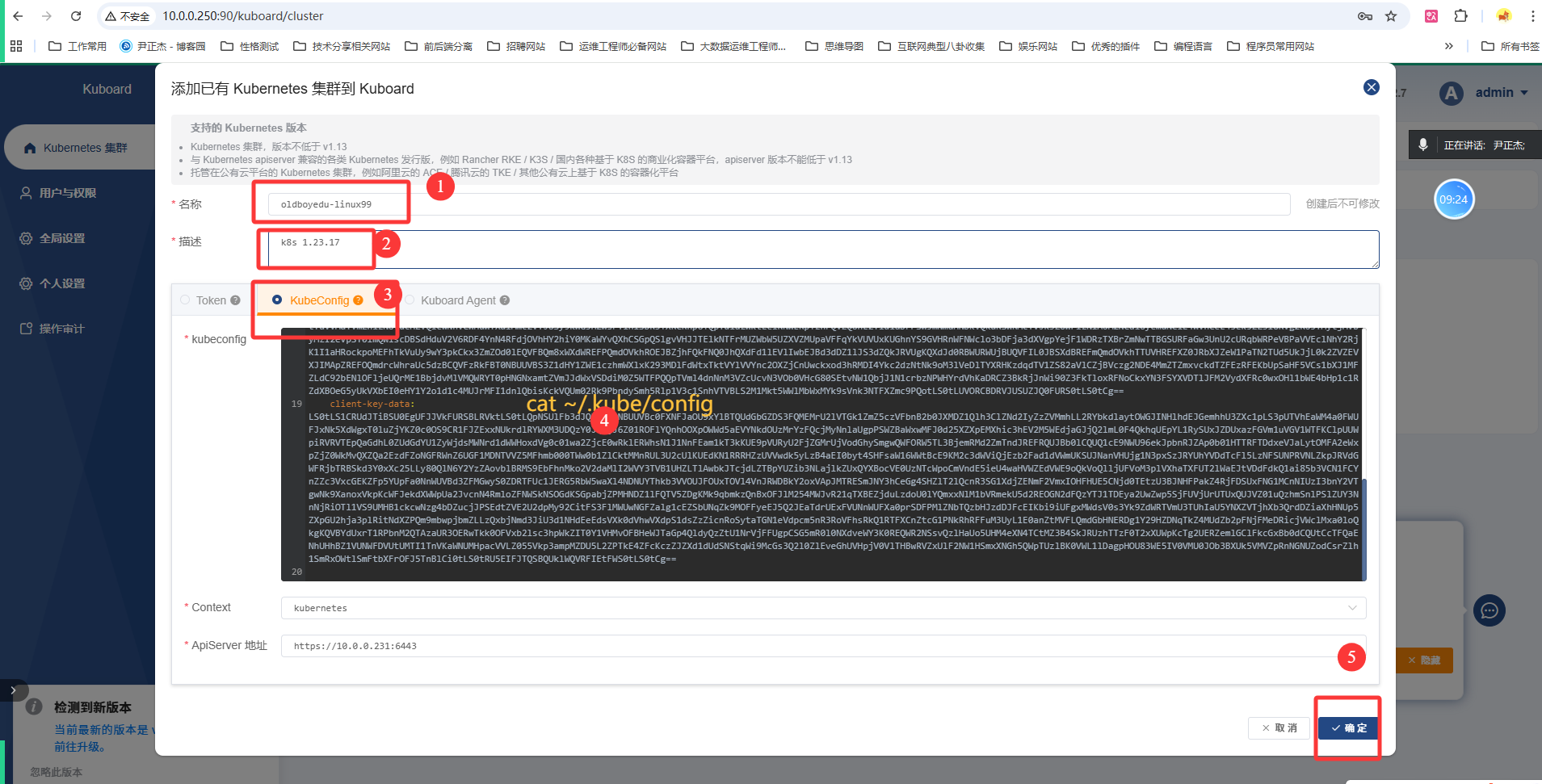Viewport: 1542px width, 784px height.
Task: Click the 09:24 timer circle
Action: click(x=1454, y=199)
